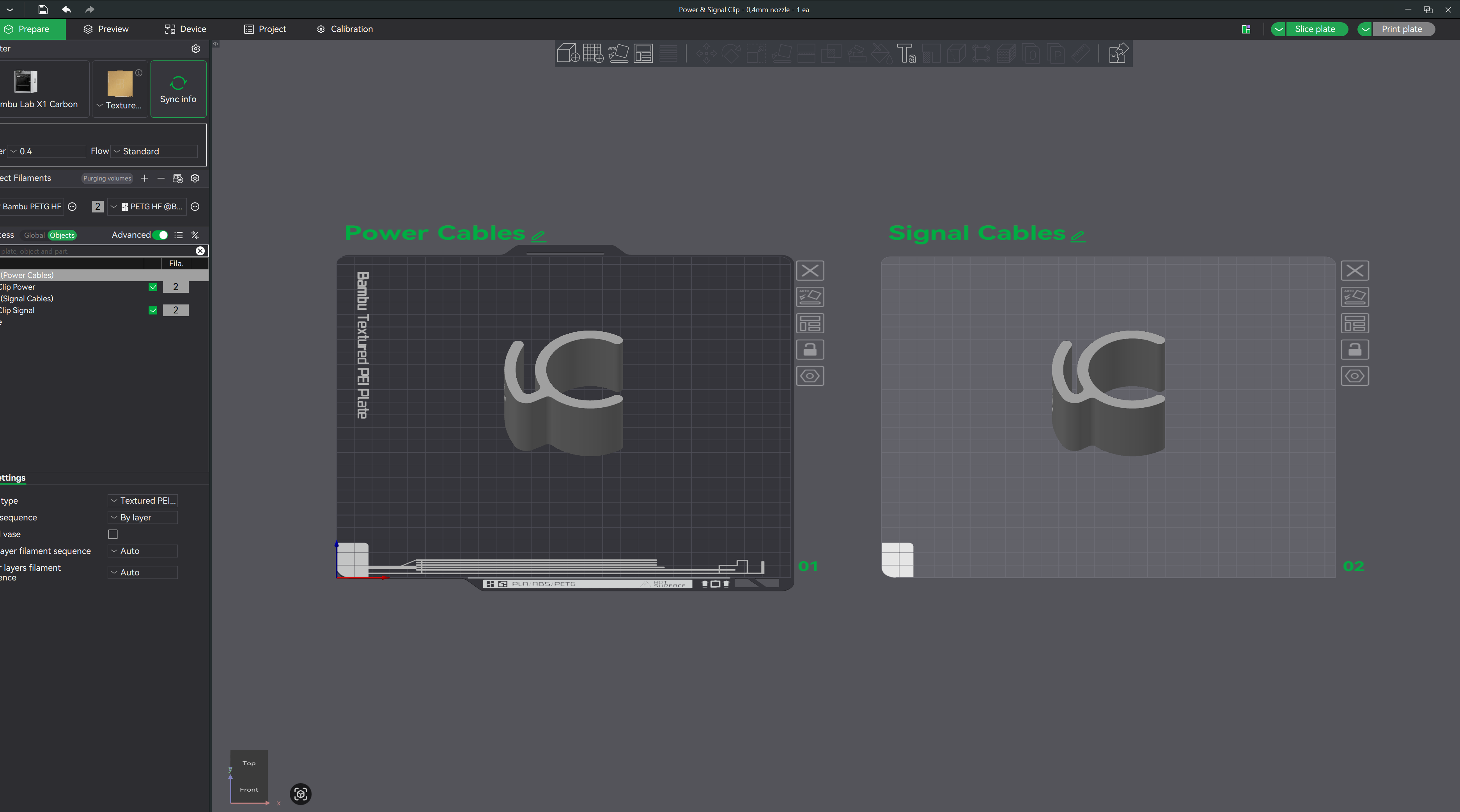Open the nozzle diameter 0.4 dropdown
The width and height of the screenshot is (1460, 812).
46,151
